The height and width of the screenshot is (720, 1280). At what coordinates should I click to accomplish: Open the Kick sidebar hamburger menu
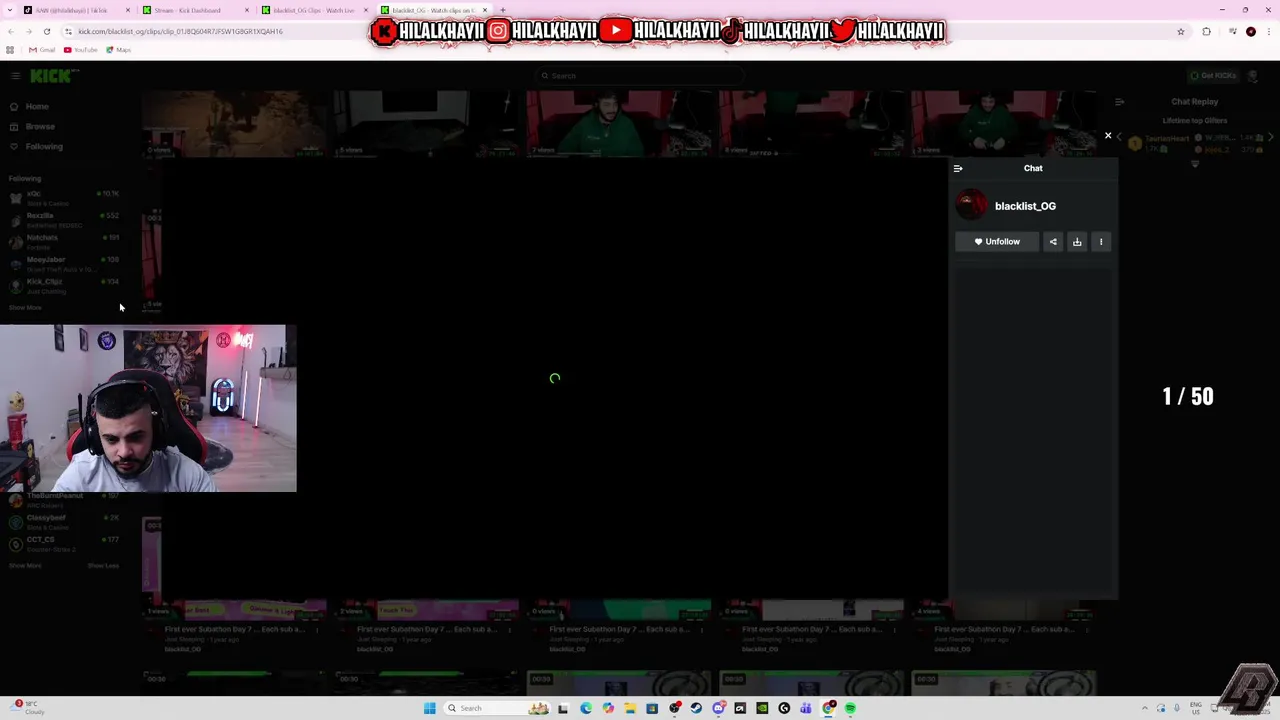pyautogui.click(x=15, y=76)
